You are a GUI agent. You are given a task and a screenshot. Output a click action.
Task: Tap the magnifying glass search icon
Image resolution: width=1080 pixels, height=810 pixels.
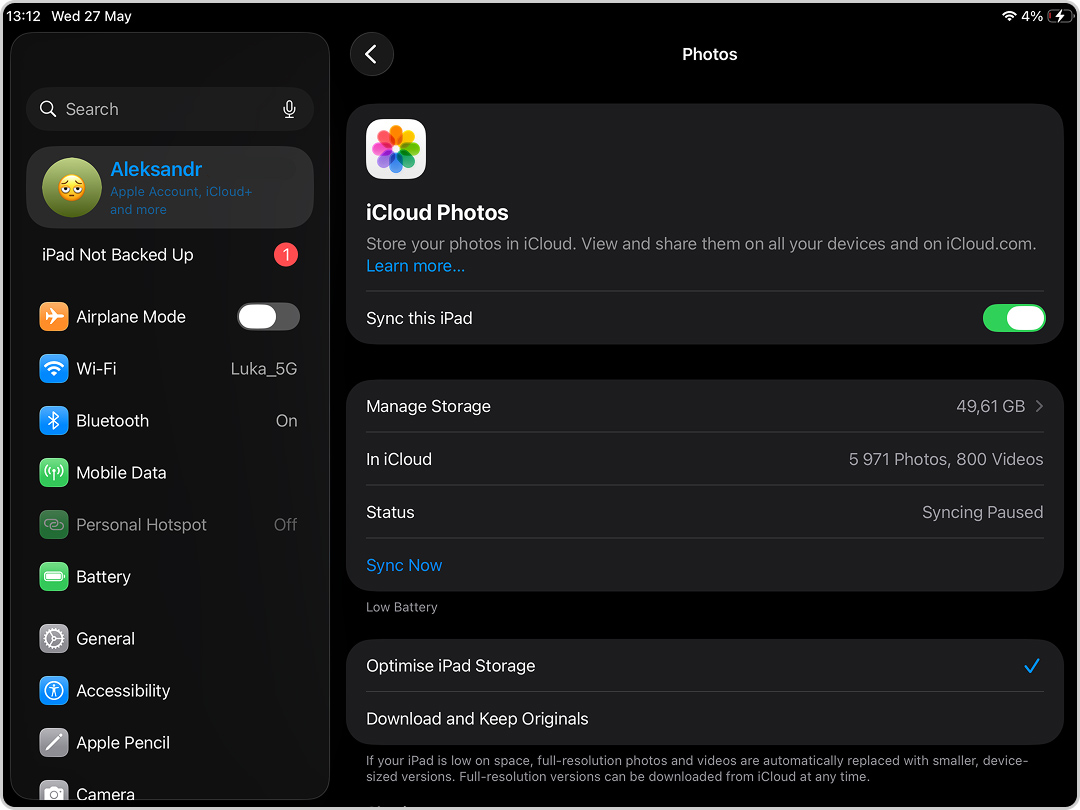48,109
